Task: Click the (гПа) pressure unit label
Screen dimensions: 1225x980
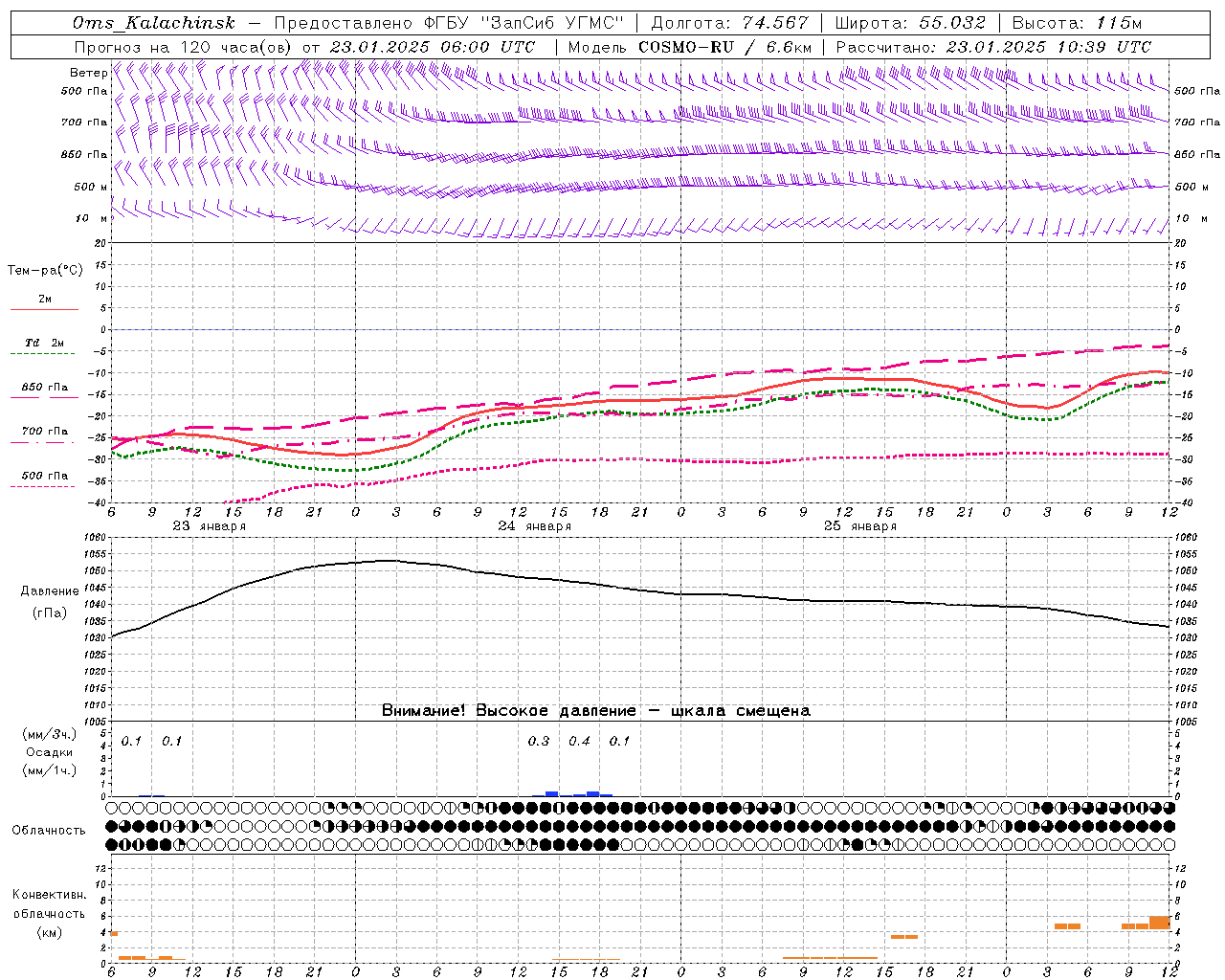Action: 50,612
